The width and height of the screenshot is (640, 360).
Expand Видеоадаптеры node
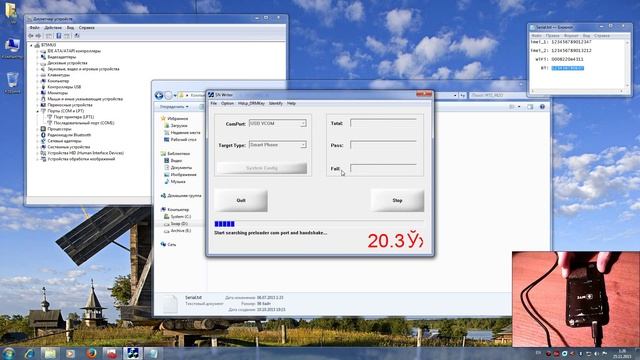point(38,57)
